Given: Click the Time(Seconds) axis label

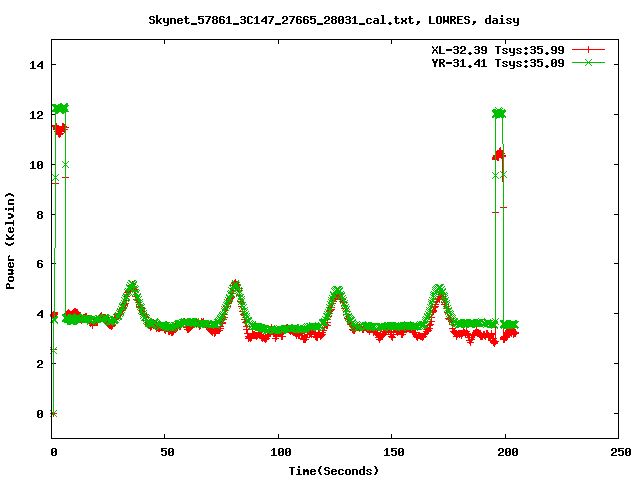Looking at the screenshot, I should pos(333,471).
